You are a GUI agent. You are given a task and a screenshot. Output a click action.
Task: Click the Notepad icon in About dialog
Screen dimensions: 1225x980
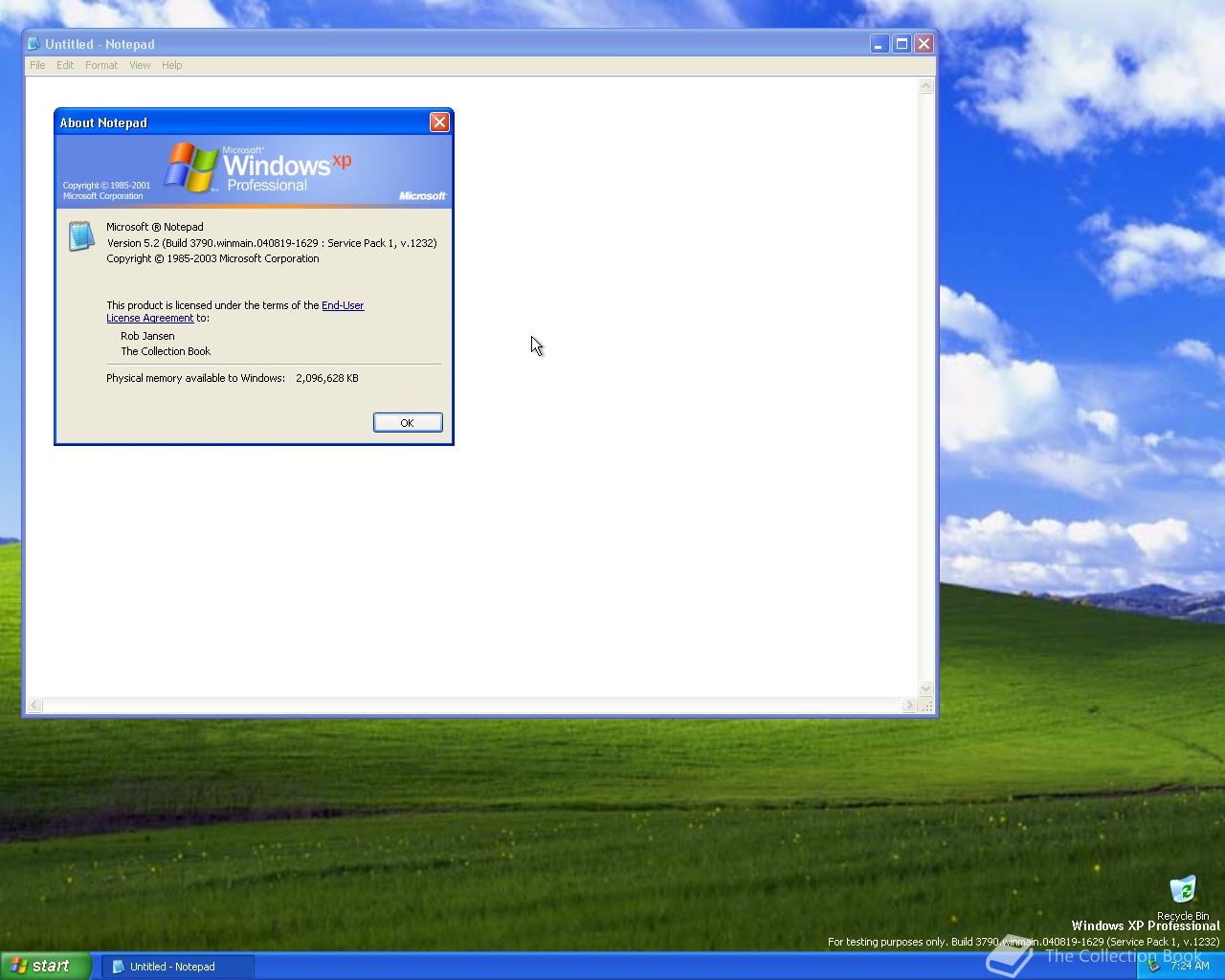[x=81, y=235]
